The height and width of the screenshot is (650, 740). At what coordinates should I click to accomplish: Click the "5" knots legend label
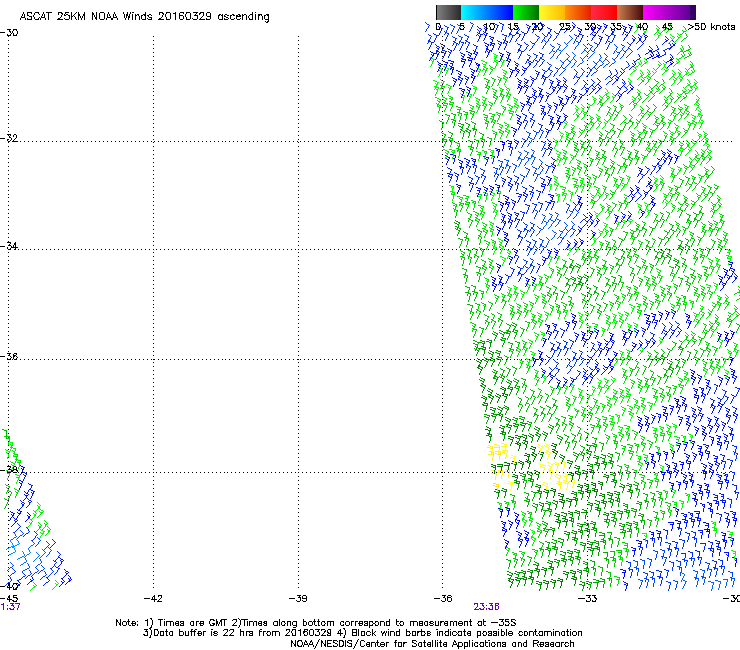(462, 27)
